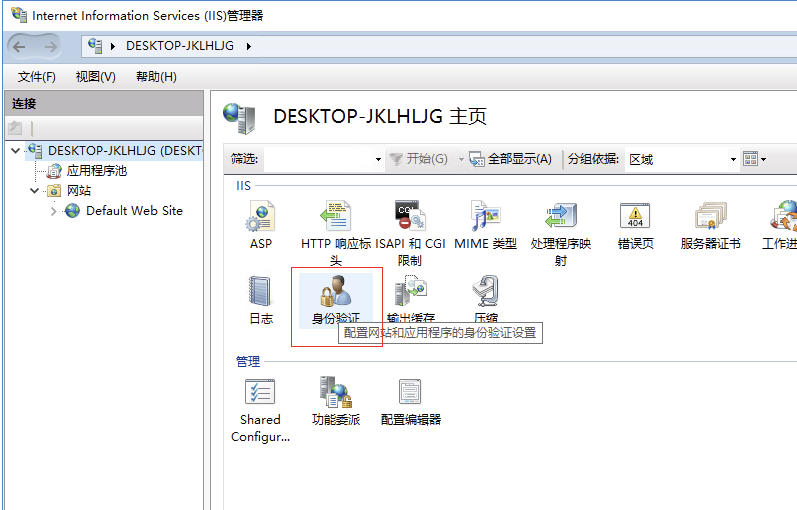Open the 分组依据 区域 dropdown
The height and width of the screenshot is (510, 797).
(x=682, y=160)
